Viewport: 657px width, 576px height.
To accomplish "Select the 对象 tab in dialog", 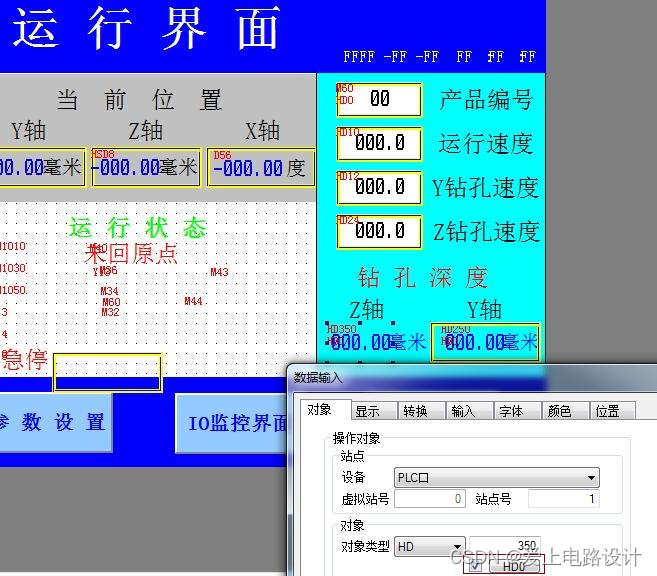I will pos(325,410).
